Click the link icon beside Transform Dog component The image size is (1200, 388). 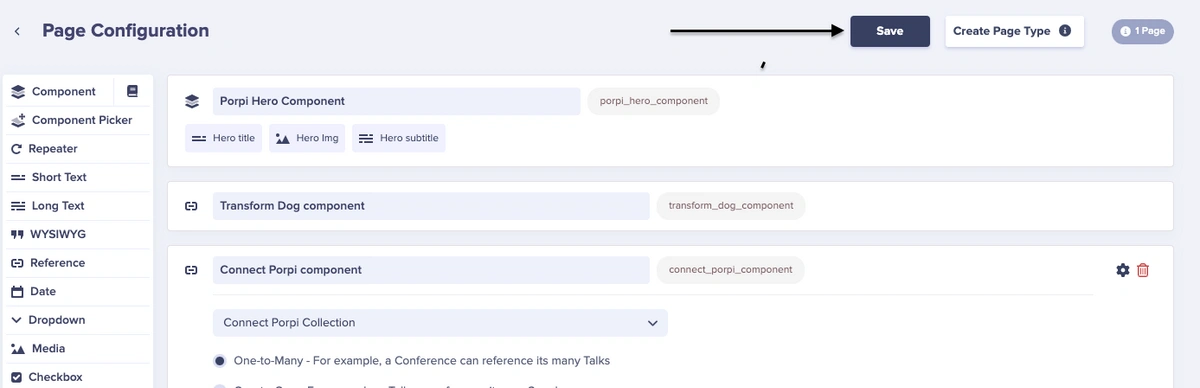(x=192, y=206)
